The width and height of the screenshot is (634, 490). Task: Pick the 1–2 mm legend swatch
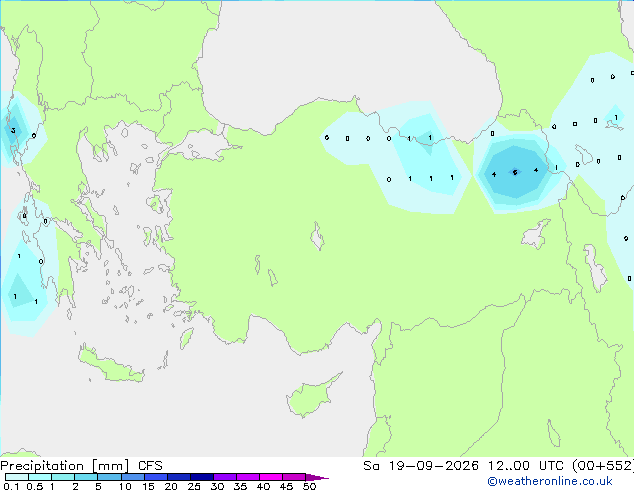click(63, 477)
